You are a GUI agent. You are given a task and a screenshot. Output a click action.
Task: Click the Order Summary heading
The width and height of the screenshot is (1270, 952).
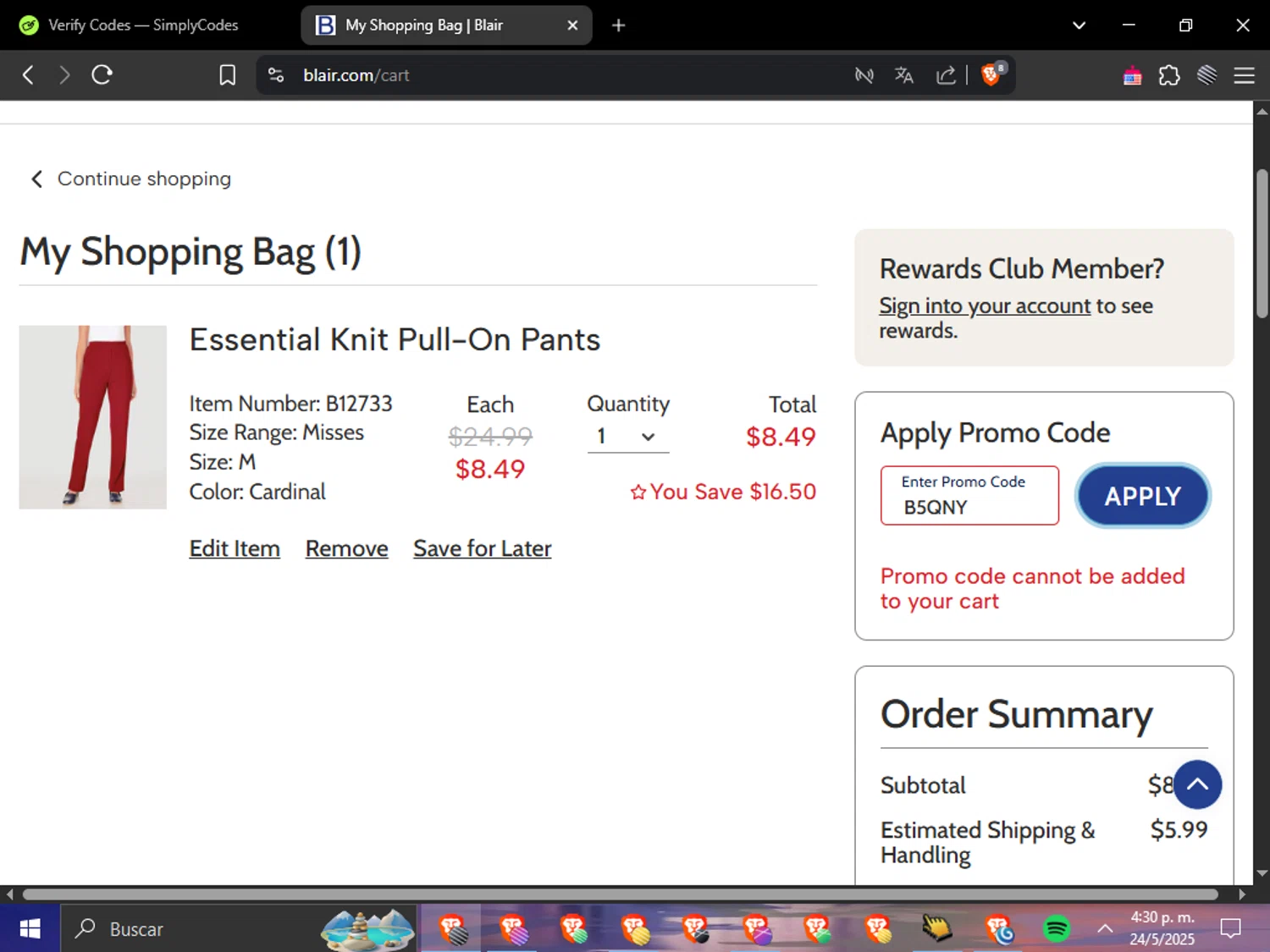click(x=1016, y=714)
